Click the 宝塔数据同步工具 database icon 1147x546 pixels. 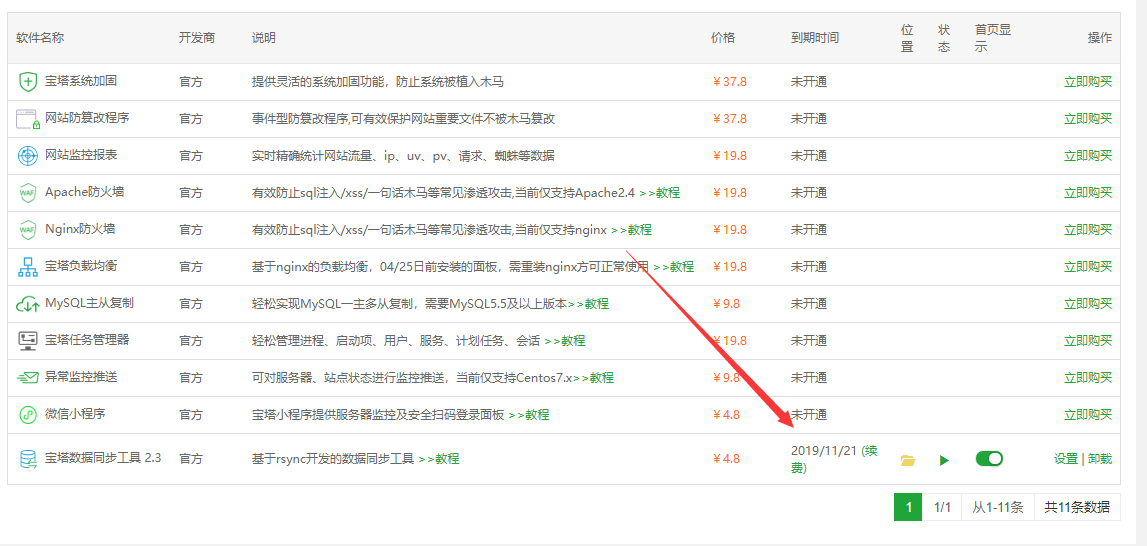27,460
